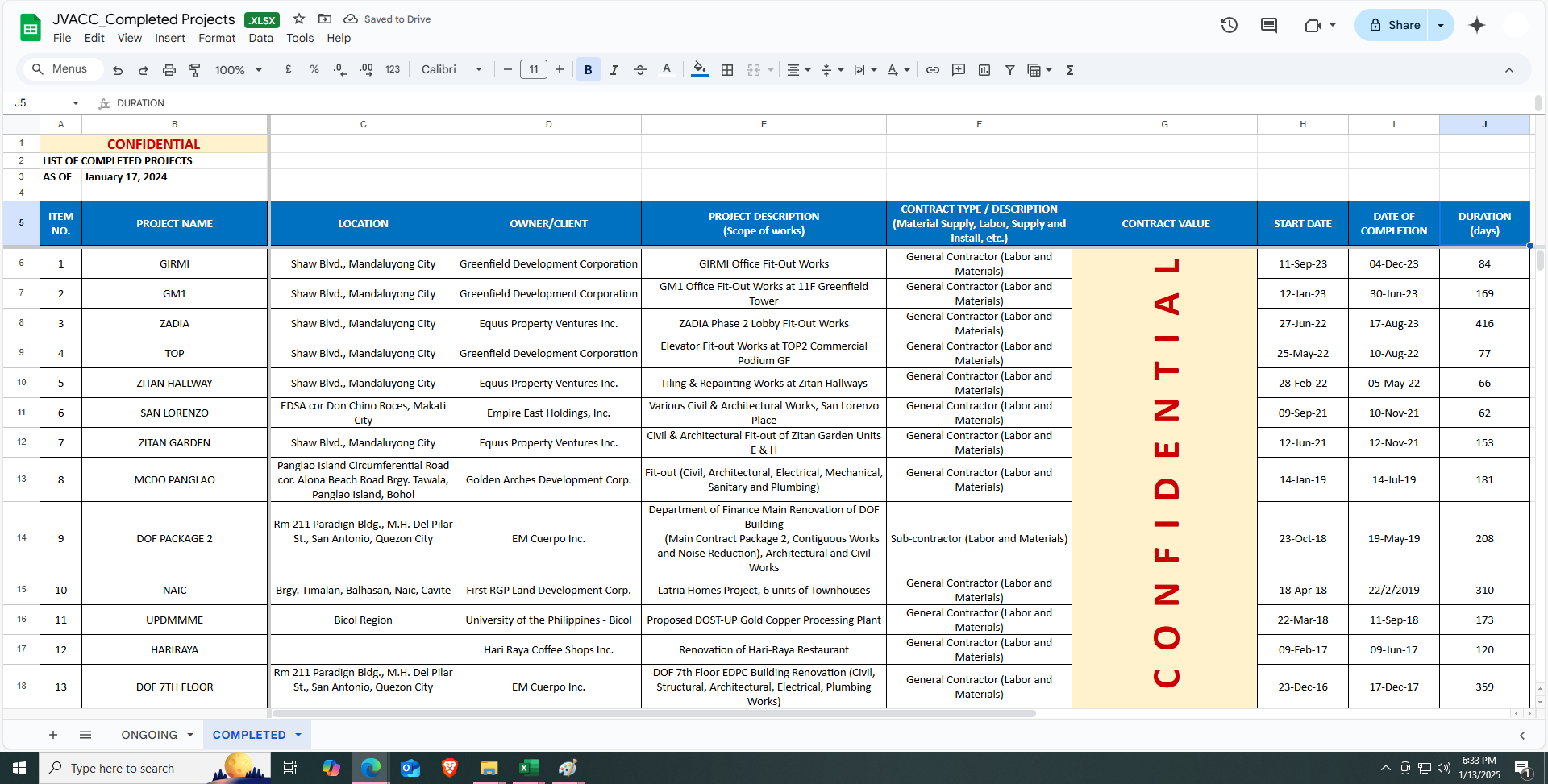Open the name box dropdown arrow

pos(76,103)
